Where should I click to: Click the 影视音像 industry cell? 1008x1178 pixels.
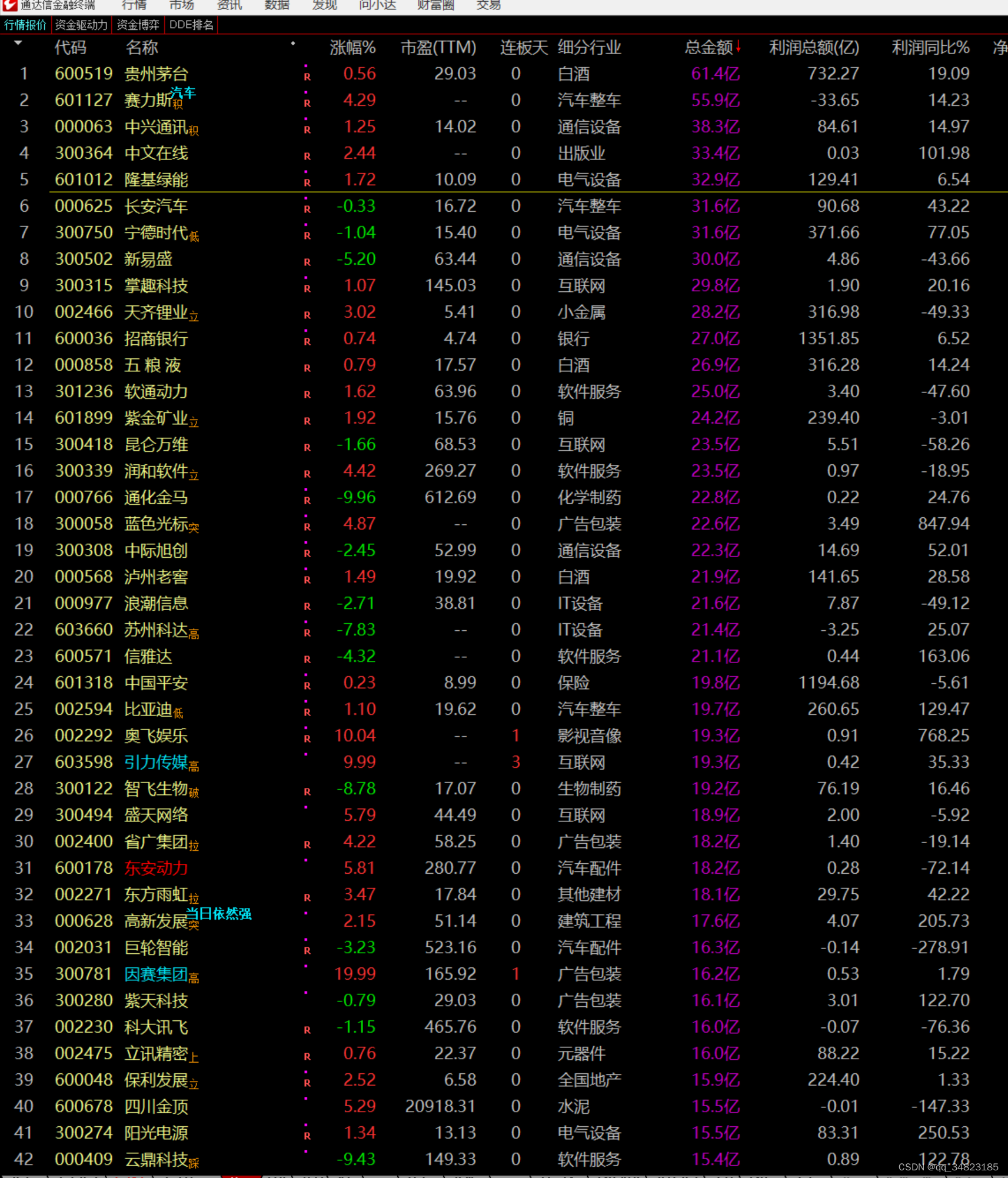[x=589, y=736]
